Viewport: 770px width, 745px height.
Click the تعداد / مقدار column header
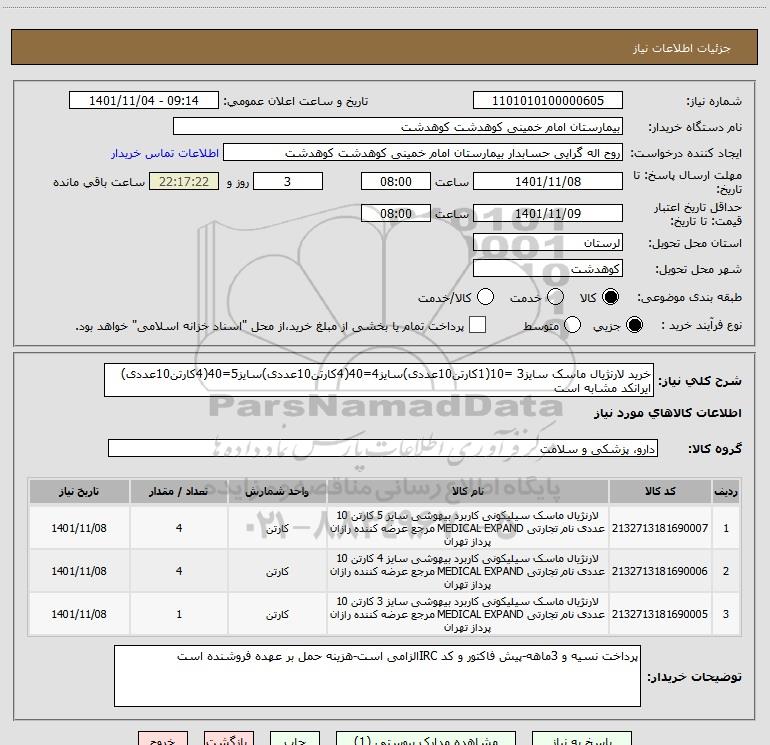click(x=179, y=492)
